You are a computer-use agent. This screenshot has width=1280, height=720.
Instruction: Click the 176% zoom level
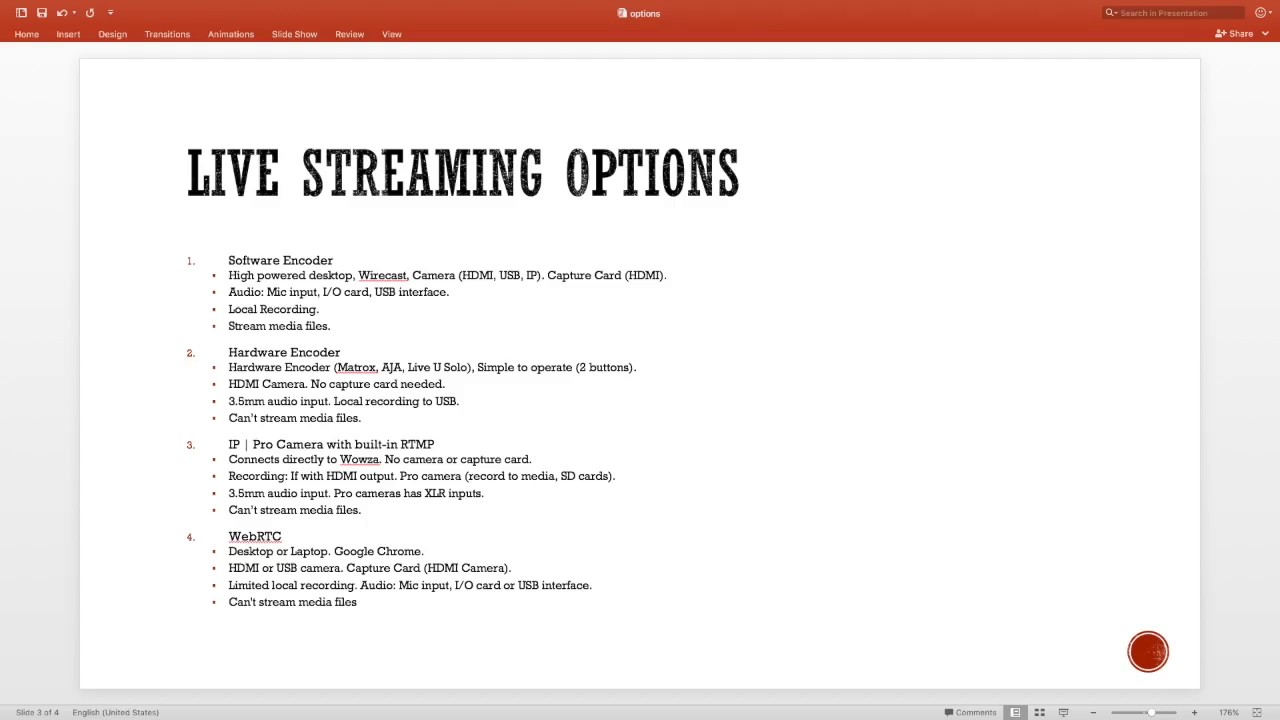1229,712
